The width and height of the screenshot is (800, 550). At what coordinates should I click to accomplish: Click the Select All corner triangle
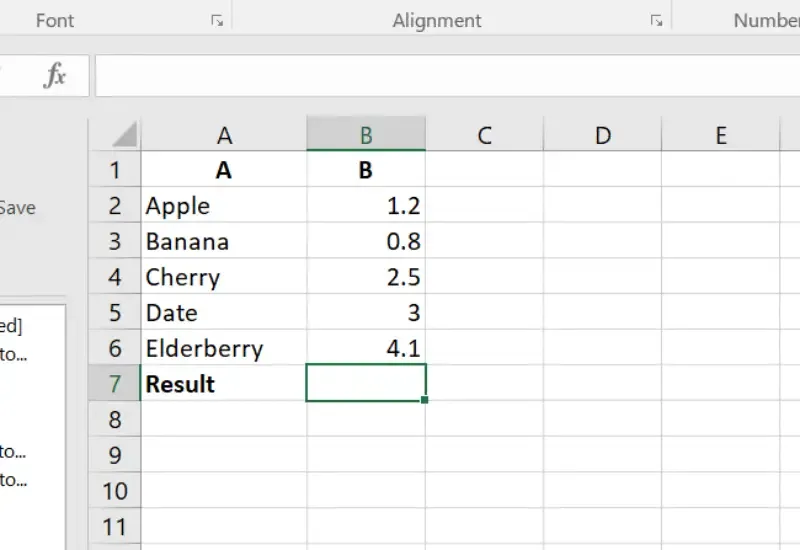tap(124, 135)
